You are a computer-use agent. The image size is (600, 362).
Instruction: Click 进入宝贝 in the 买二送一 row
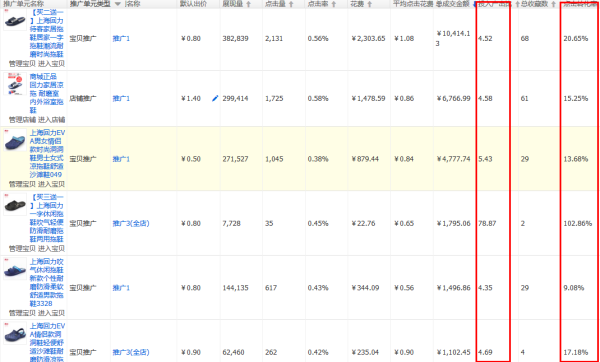(51, 64)
